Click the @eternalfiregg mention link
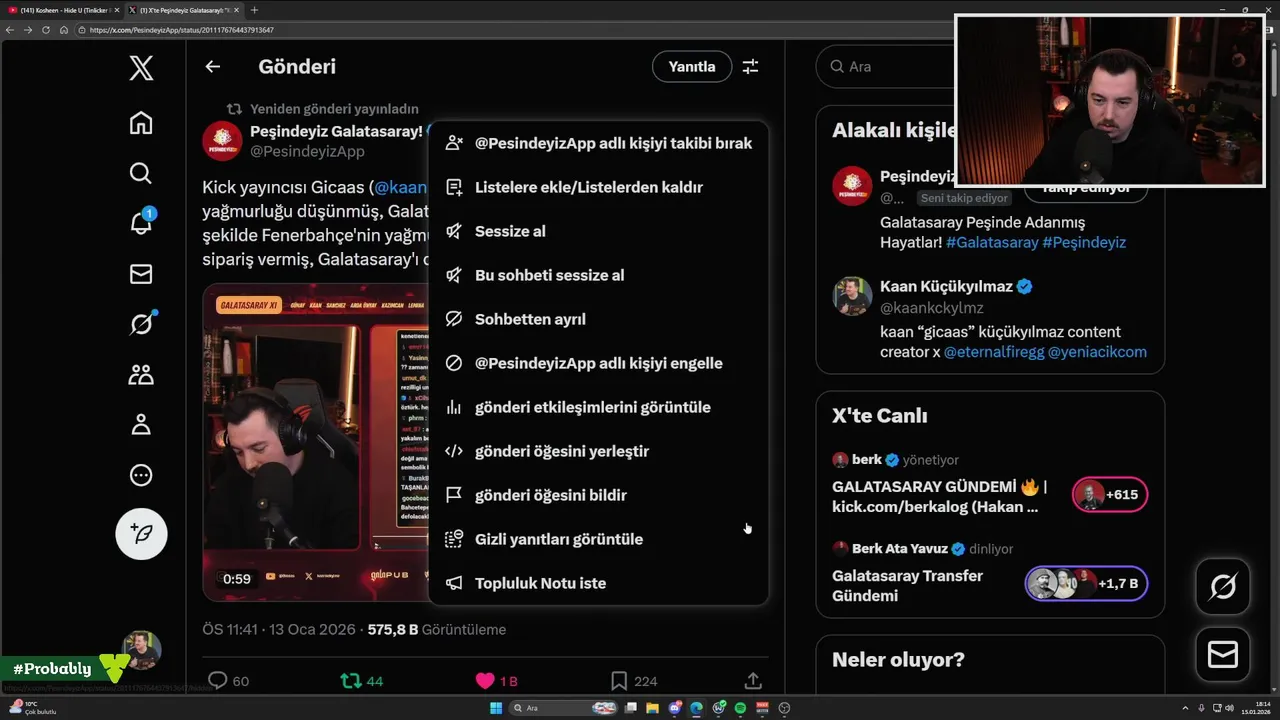This screenshot has height=720, width=1280. (x=993, y=353)
